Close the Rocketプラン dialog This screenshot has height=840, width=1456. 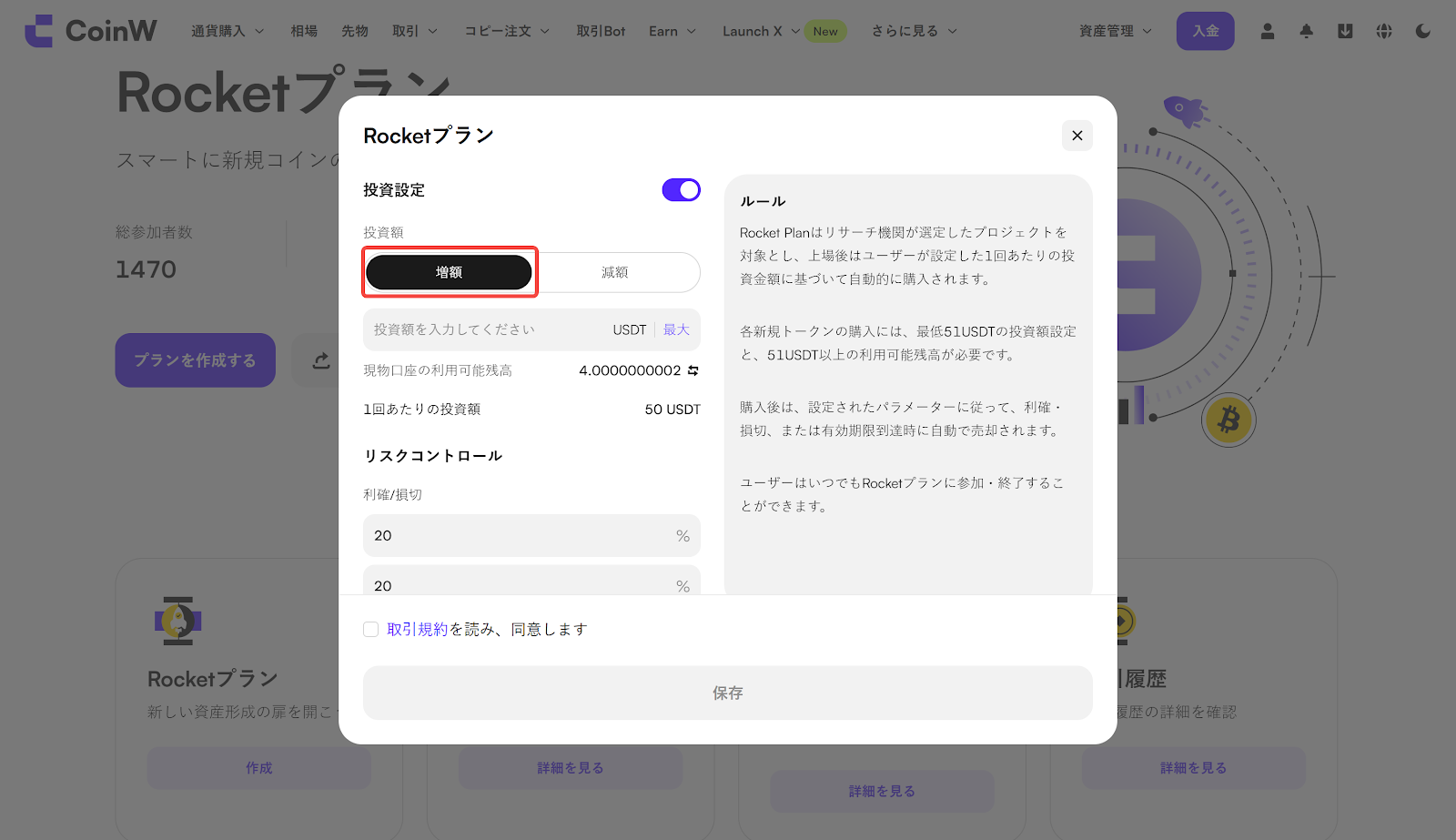pos(1077,136)
